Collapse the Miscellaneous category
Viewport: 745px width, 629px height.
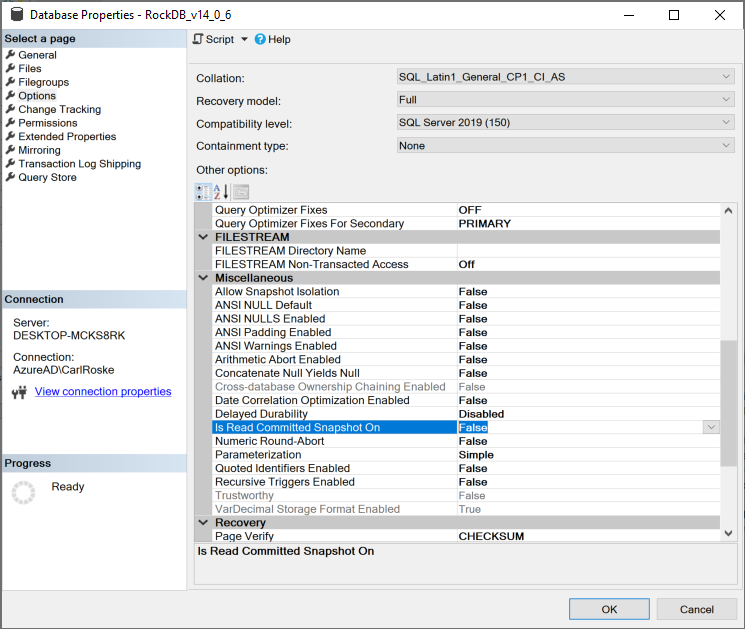pyautogui.click(x=203, y=277)
